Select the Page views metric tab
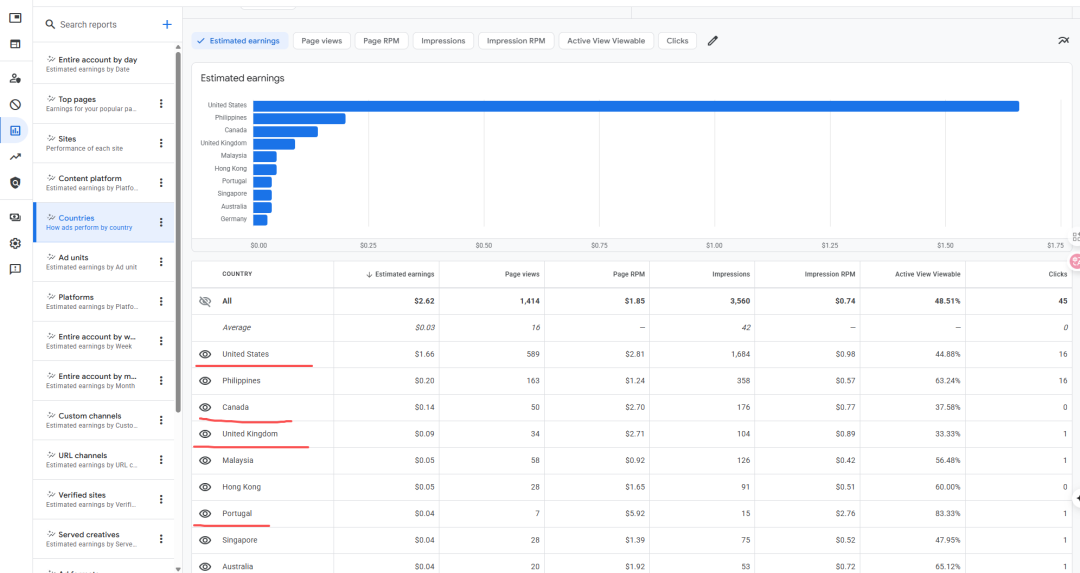Viewport: 1080px width, 573px height. click(x=321, y=41)
